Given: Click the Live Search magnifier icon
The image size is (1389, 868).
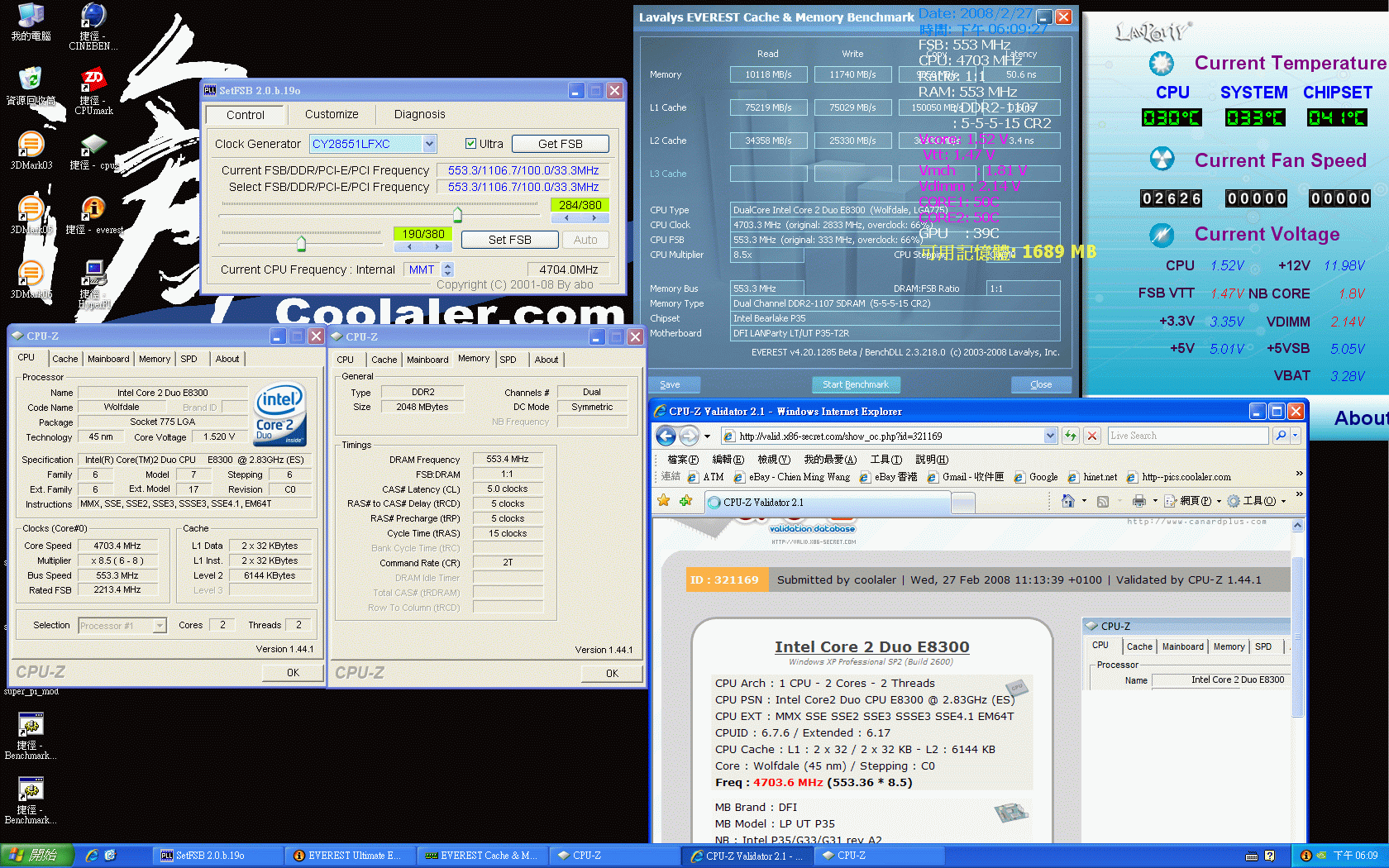Looking at the screenshot, I should [x=1281, y=436].
